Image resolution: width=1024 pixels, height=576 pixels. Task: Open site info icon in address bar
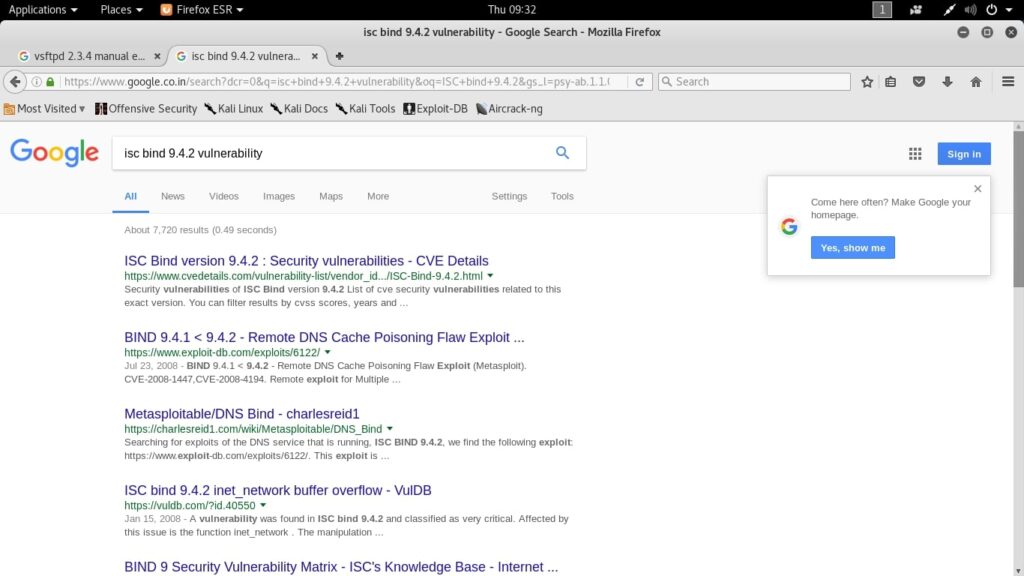(x=37, y=82)
